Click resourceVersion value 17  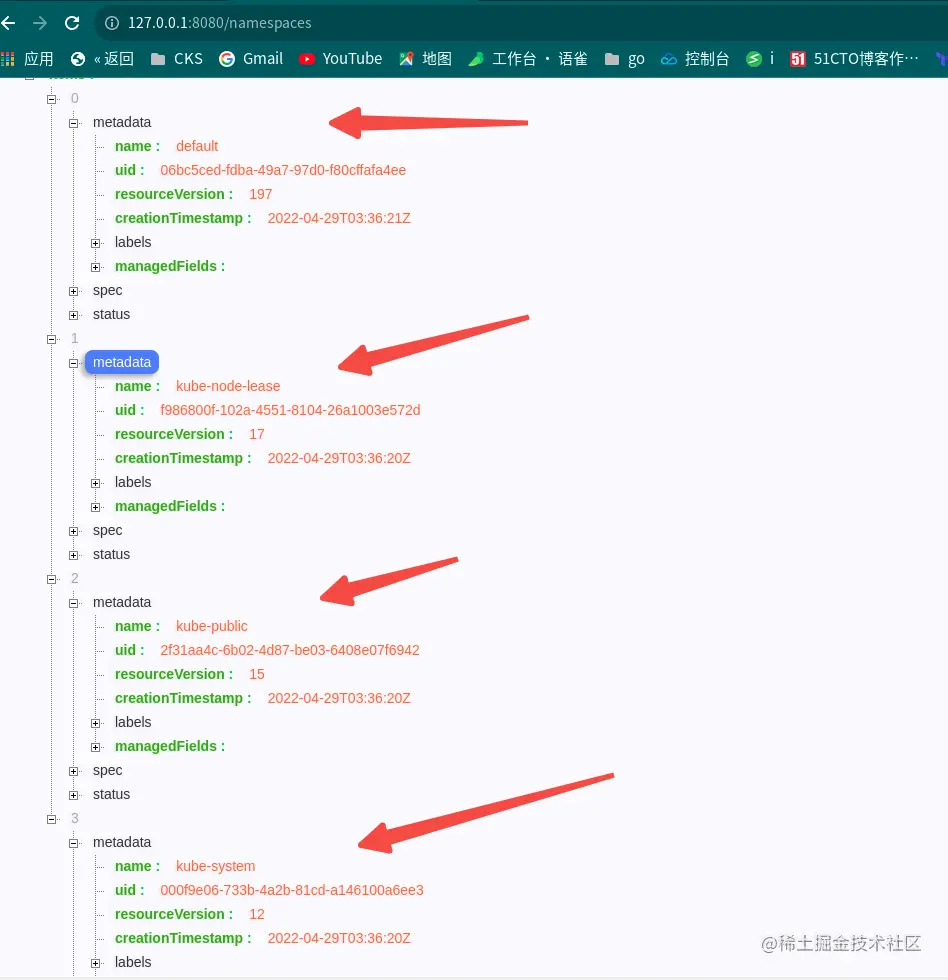(257, 434)
